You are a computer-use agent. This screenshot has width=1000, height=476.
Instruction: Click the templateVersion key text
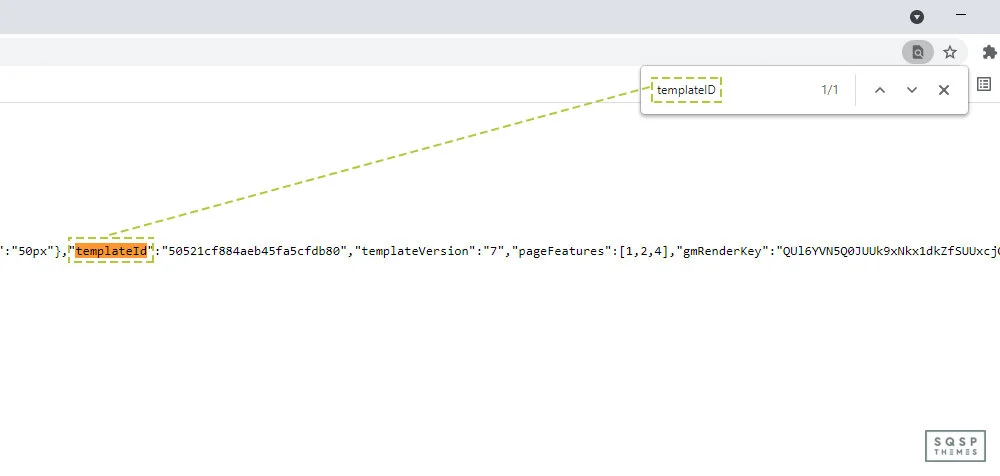pyautogui.click(x=414, y=251)
